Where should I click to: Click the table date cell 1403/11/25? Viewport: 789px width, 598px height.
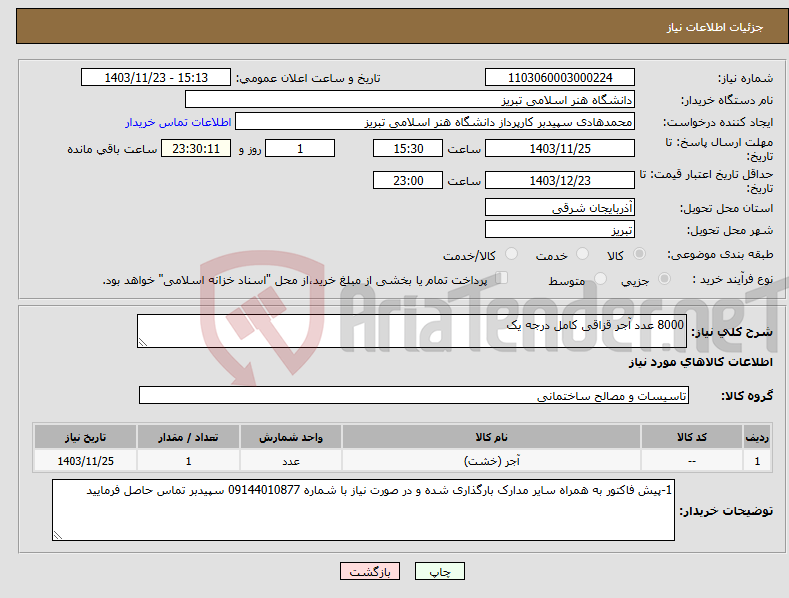86,461
